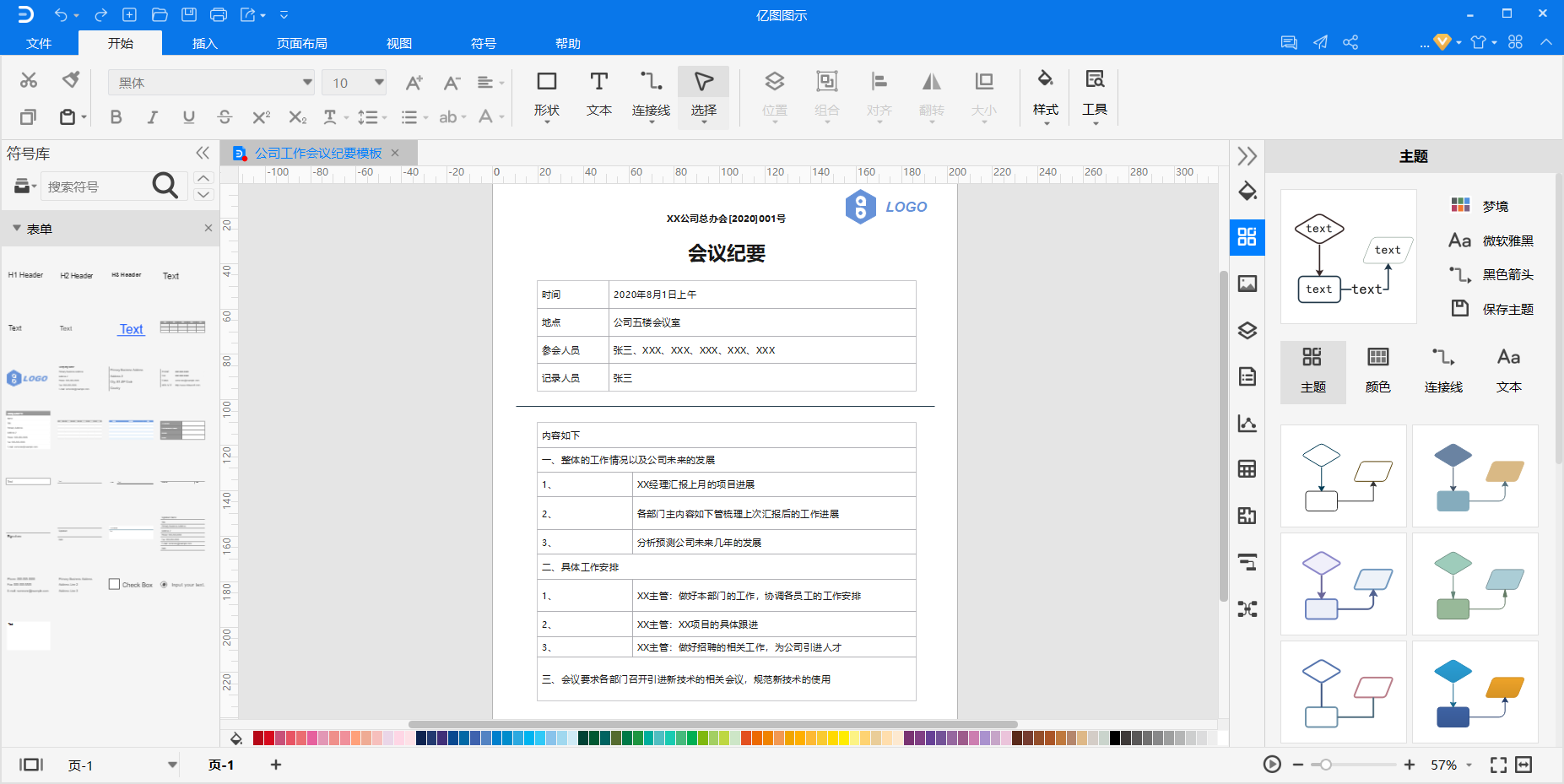Close the 公司工作会议纪要模板 document tab
Image resolution: width=1564 pixels, height=784 pixels.
[x=395, y=153]
